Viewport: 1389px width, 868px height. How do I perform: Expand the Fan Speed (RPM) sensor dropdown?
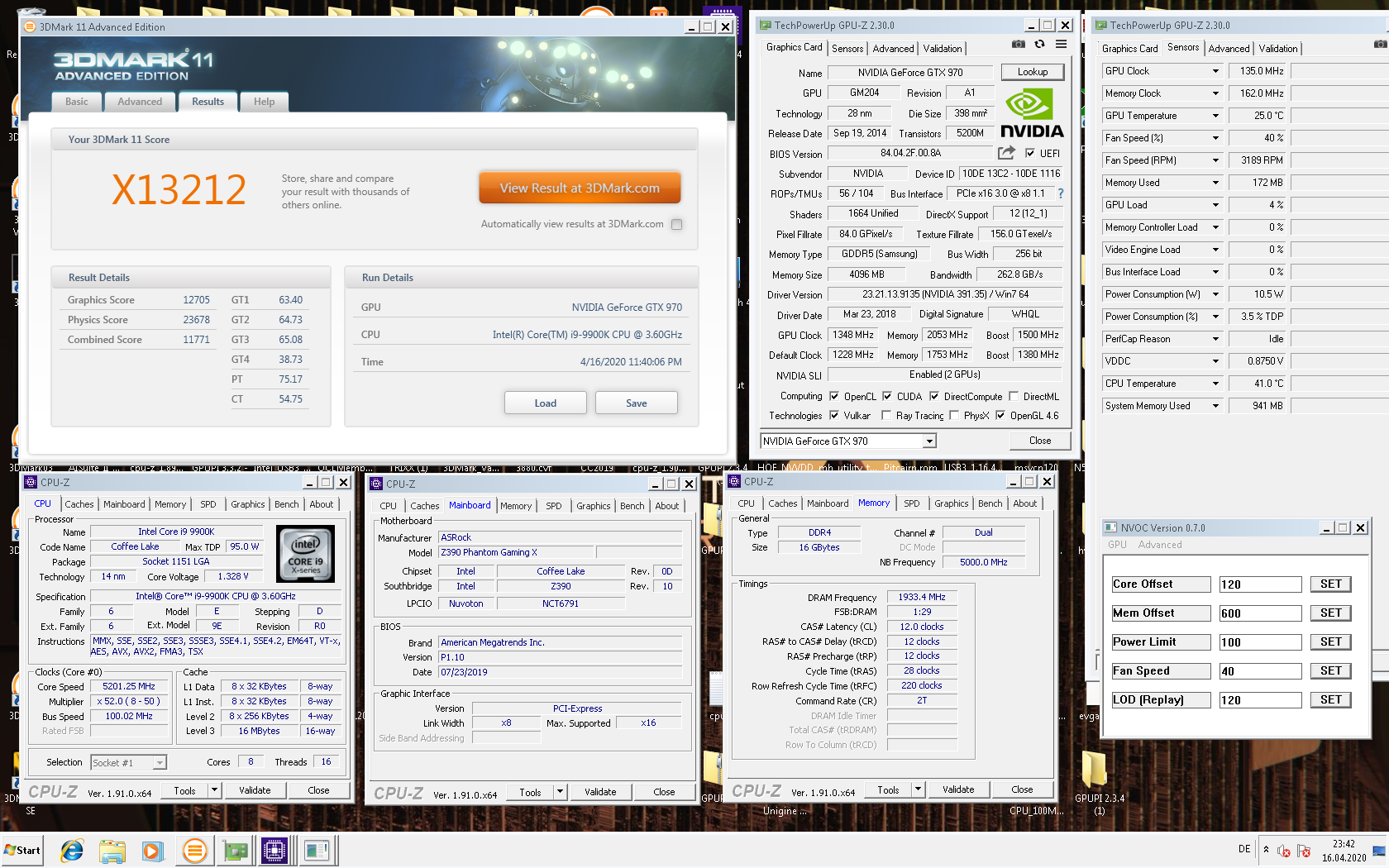click(x=1215, y=160)
